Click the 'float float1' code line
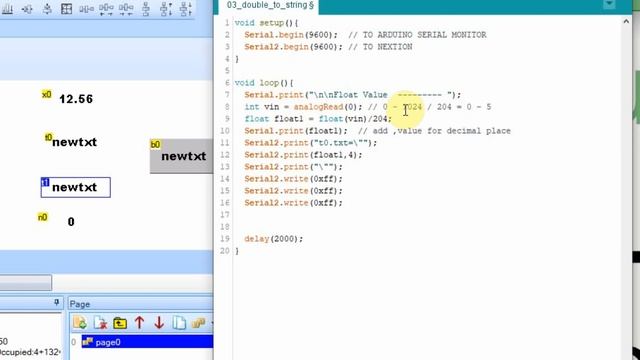The width and height of the screenshot is (640, 360). point(318,119)
